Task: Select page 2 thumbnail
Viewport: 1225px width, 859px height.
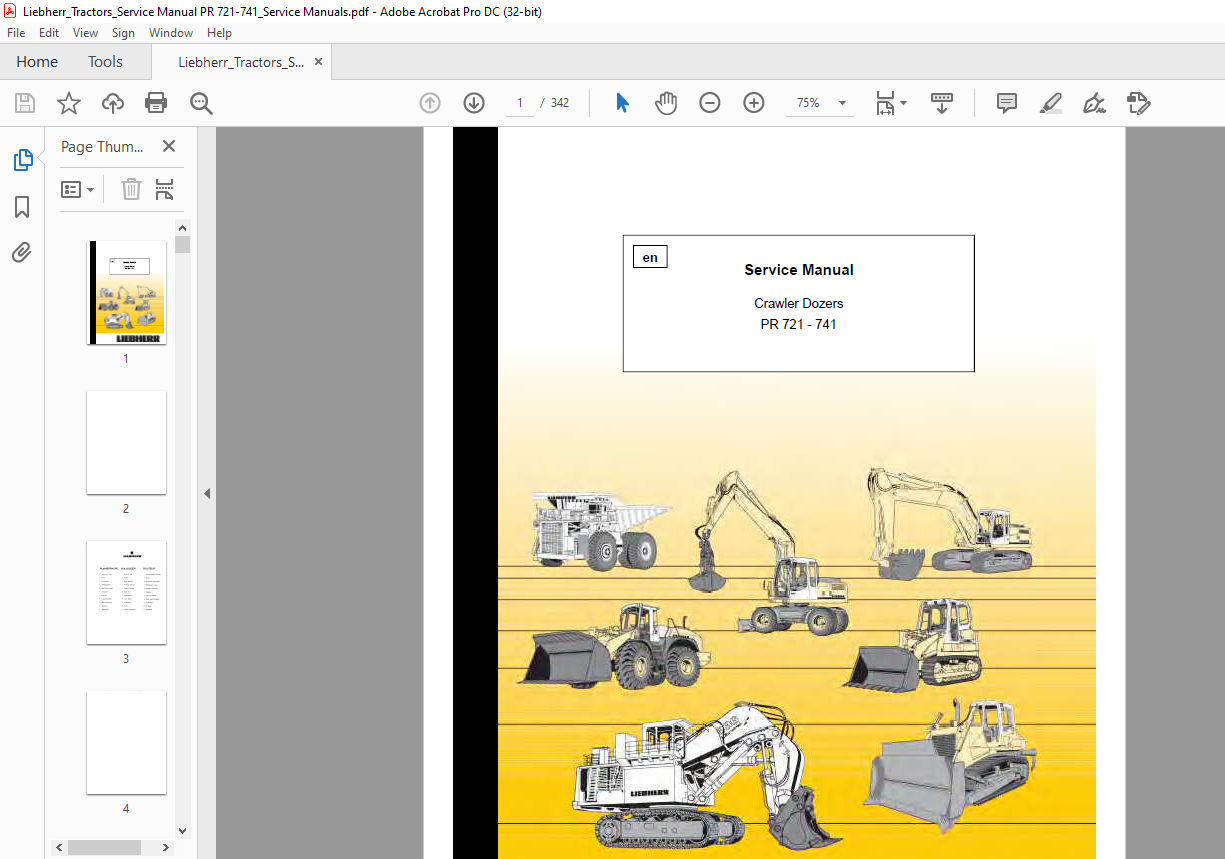Action: point(126,442)
